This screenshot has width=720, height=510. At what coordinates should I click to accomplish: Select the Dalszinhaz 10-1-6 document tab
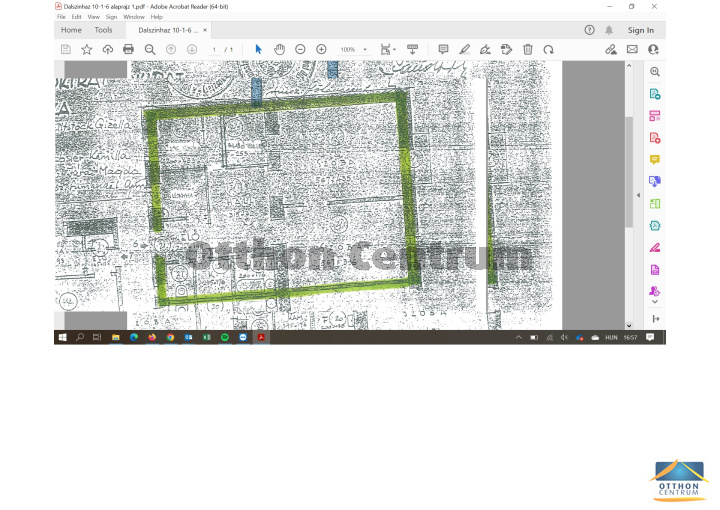click(168, 30)
